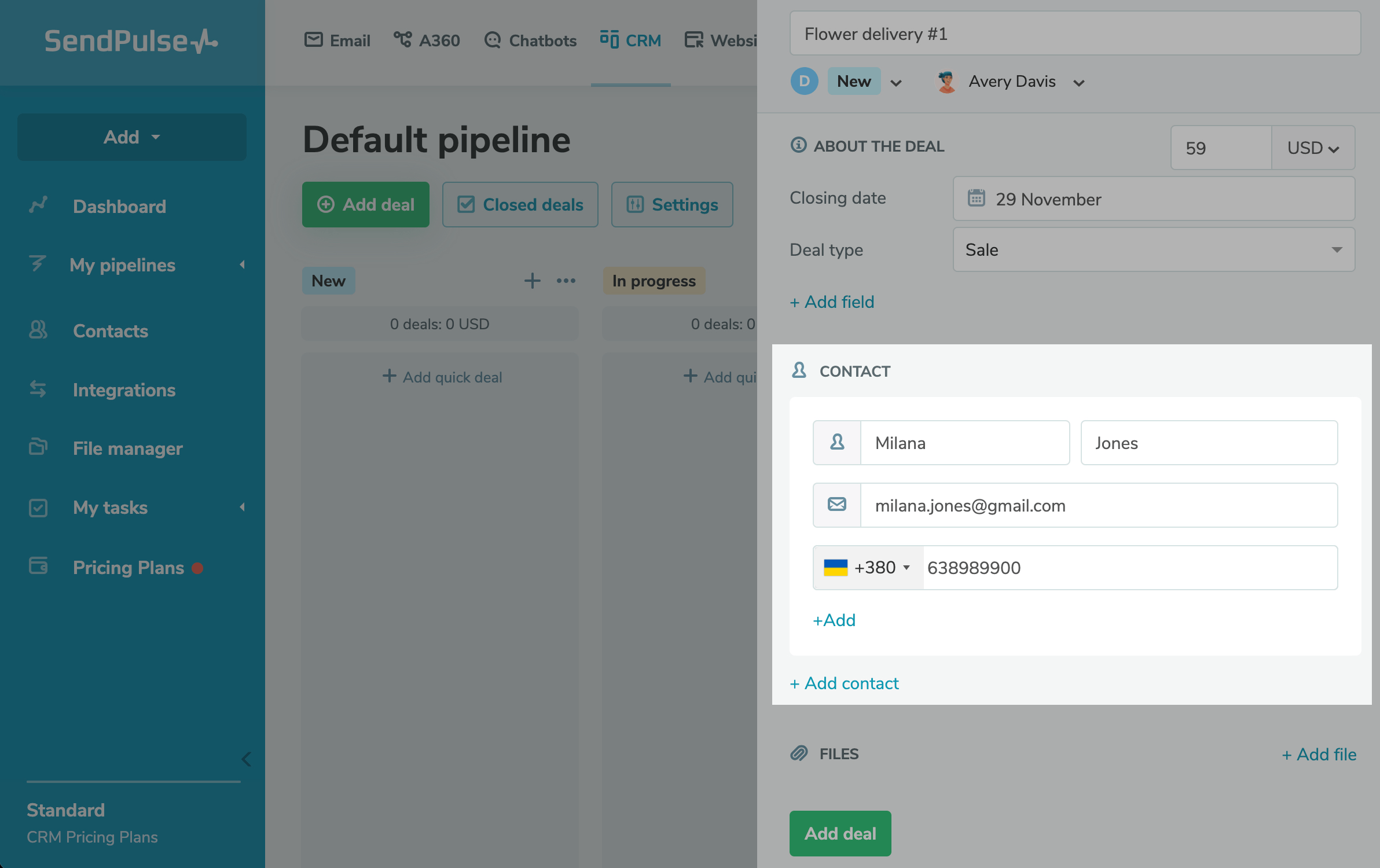Expand the Avery Davis assignee dropdown

[1078, 83]
